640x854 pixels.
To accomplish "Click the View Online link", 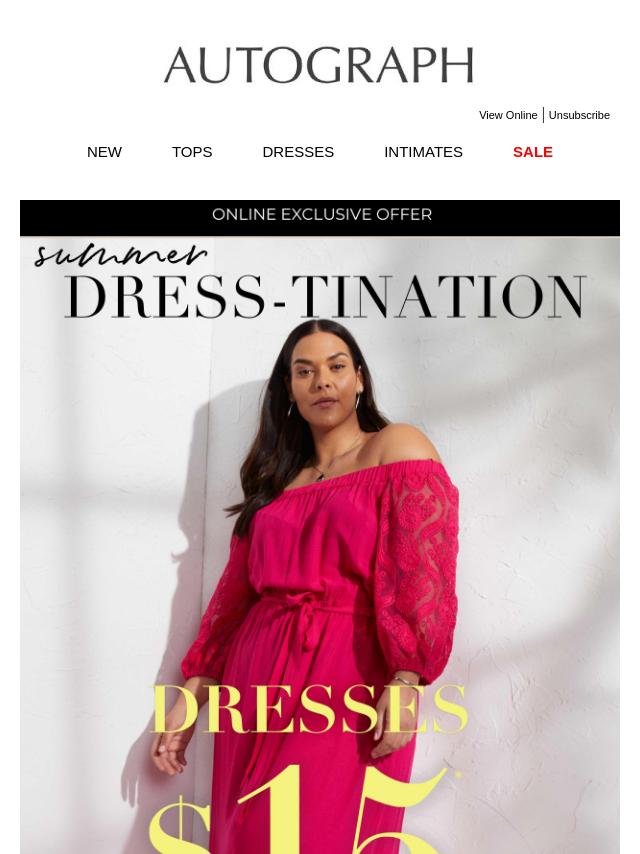I will [x=508, y=115].
